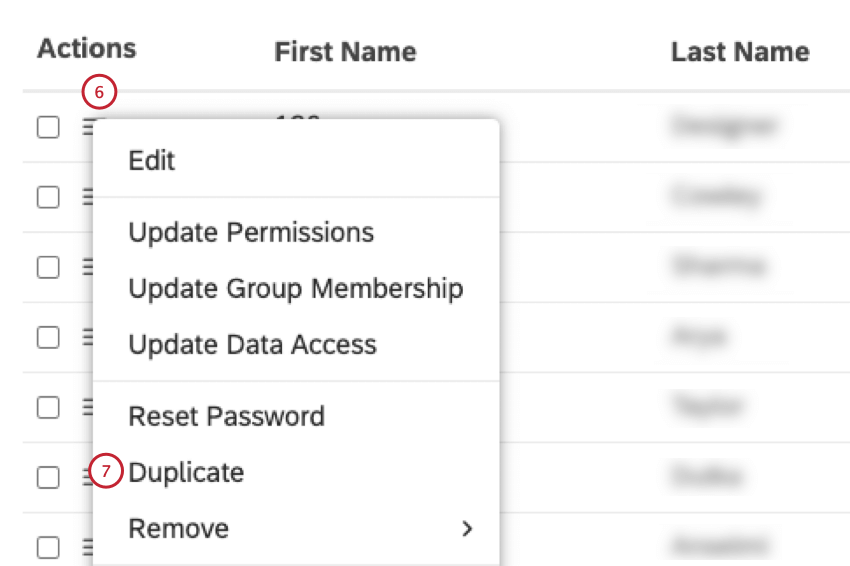Choose Update Data Access option
Screen dimensions: 850x566
(x=252, y=344)
